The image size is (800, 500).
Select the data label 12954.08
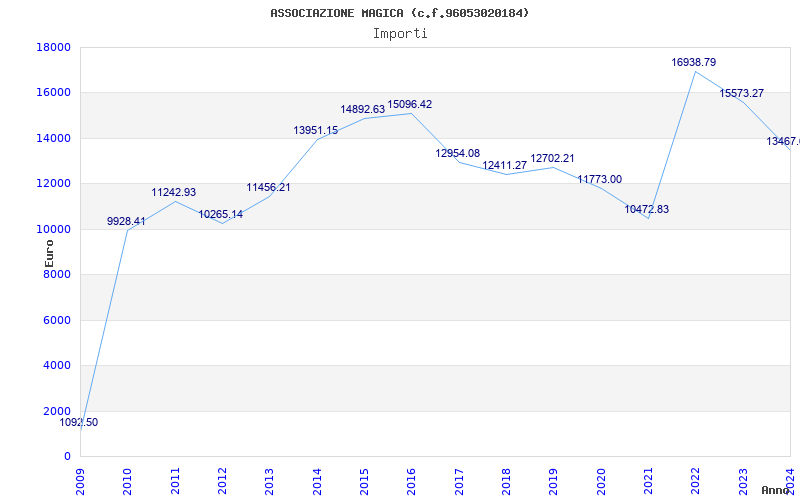pyautogui.click(x=458, y=154)
